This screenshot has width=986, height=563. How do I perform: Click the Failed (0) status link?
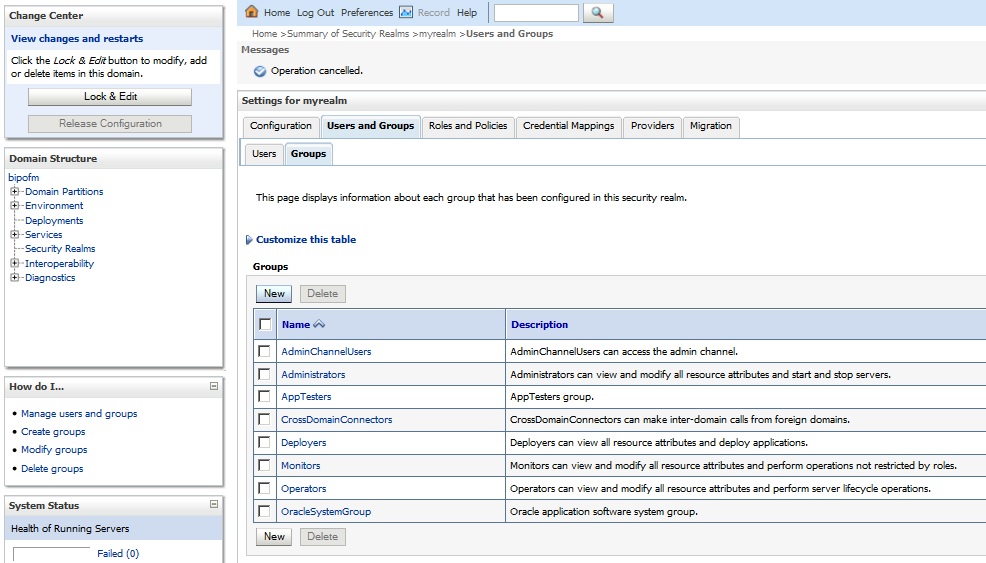pos(118,554)
